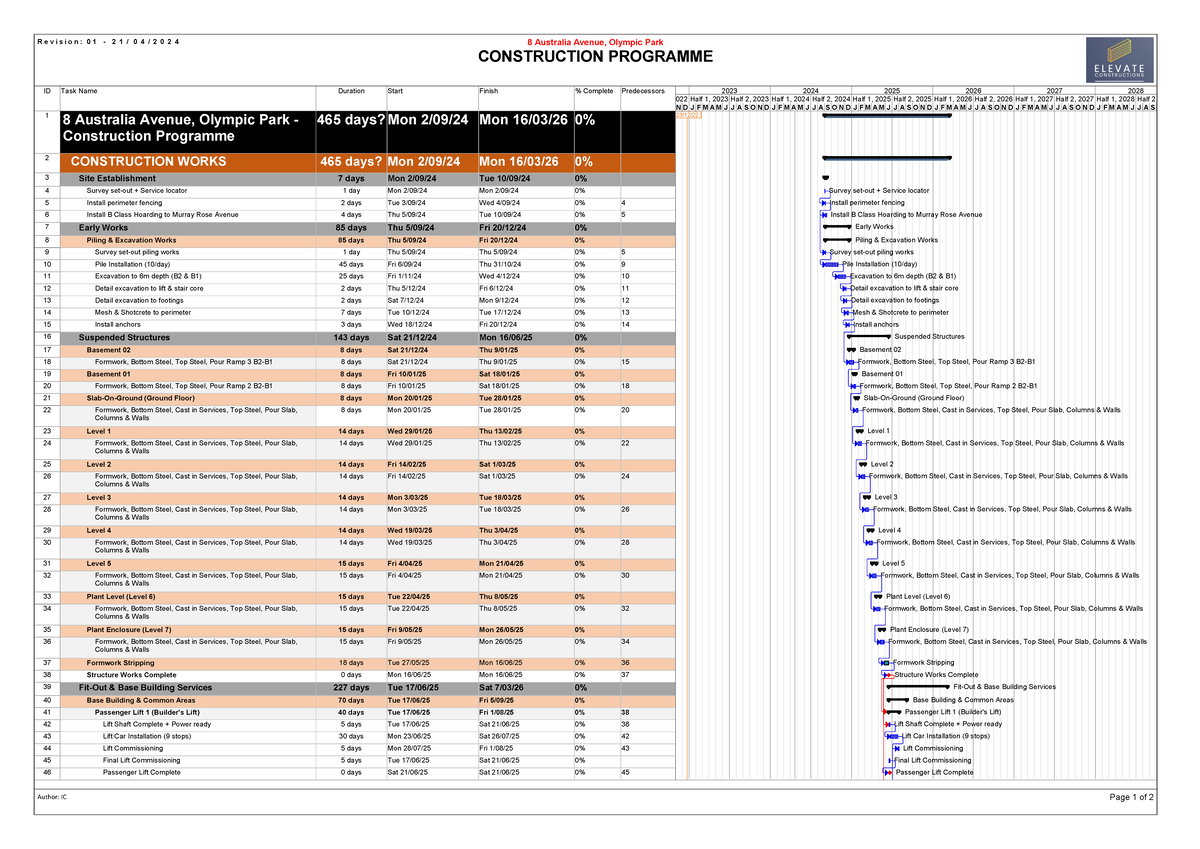
Task: Click the Elevate Constructions logo
Action: (x=1118, y=57)
